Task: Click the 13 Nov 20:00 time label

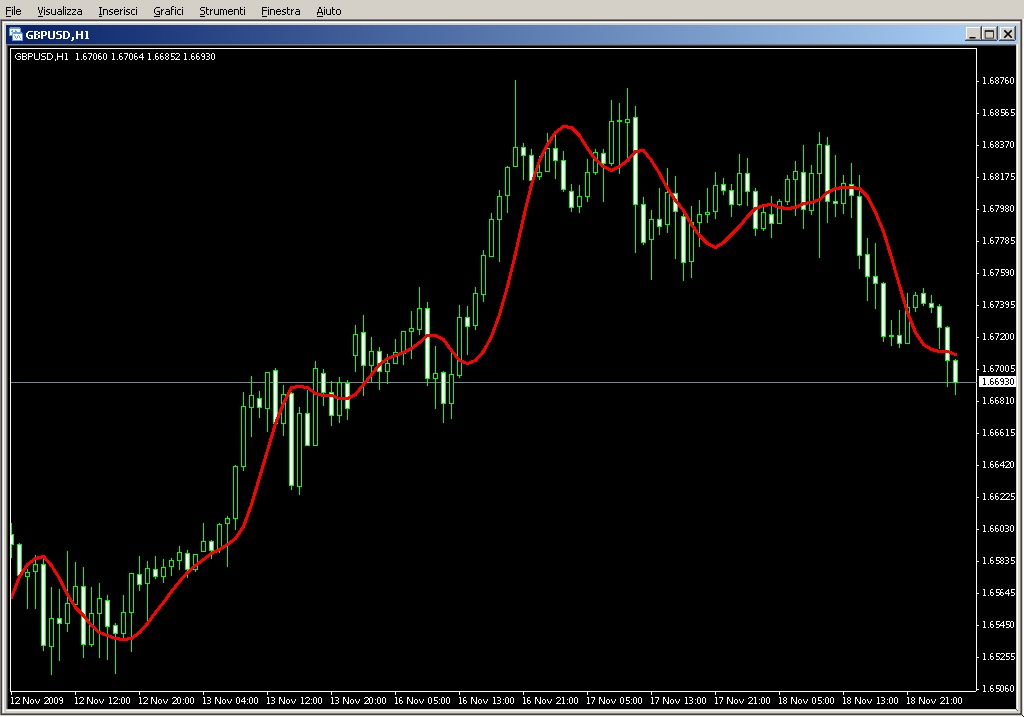Action: pyautogui.click(x=358, y=701)
